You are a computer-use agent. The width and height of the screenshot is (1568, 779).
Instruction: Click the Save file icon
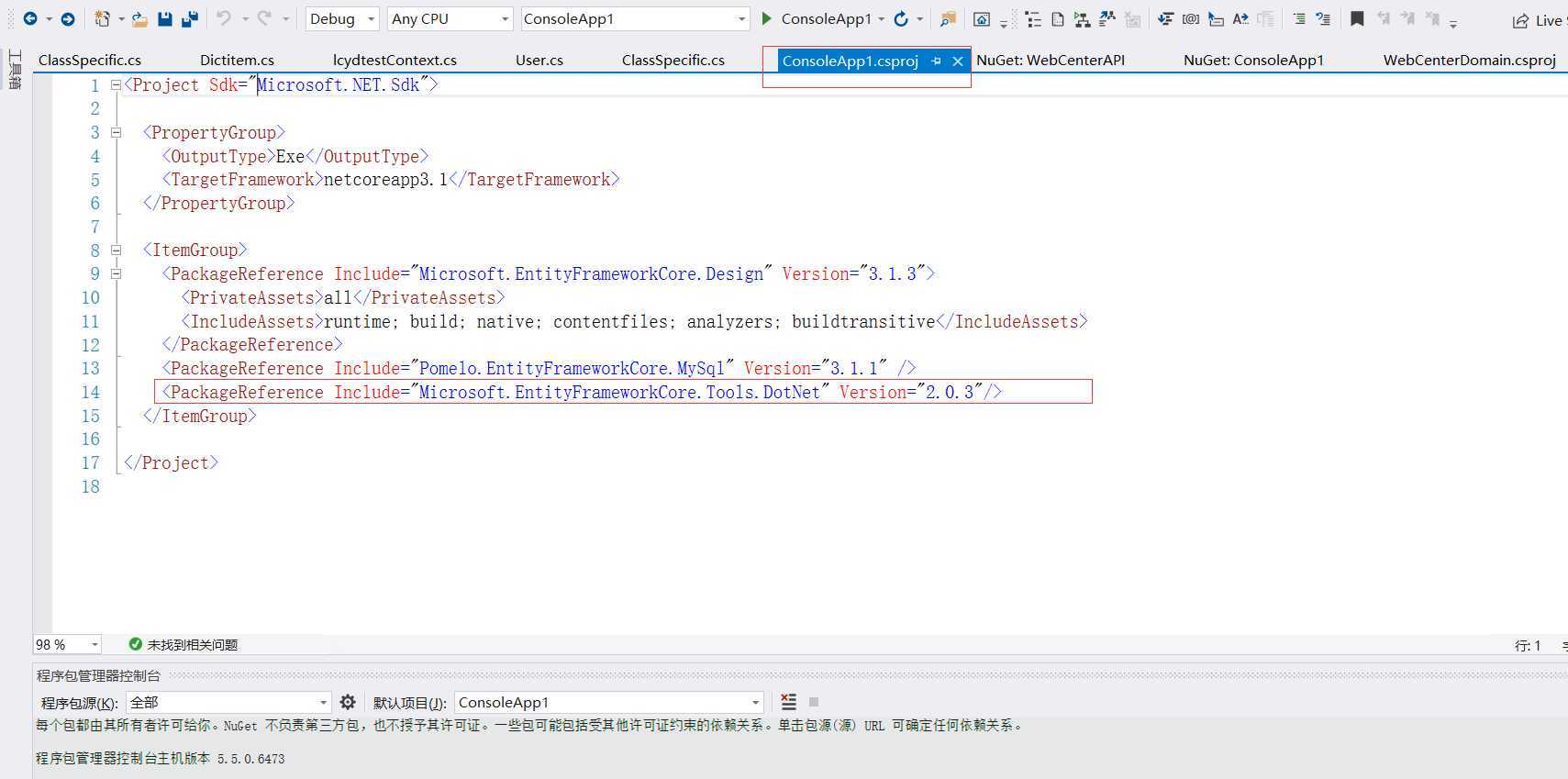165,18
